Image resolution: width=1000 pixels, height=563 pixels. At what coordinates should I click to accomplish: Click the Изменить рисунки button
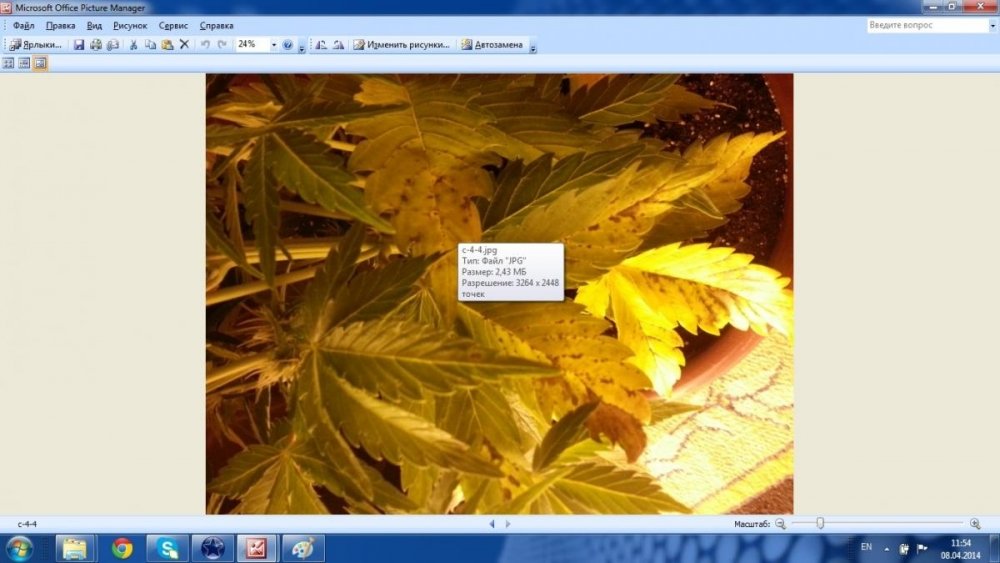[402, 45]
